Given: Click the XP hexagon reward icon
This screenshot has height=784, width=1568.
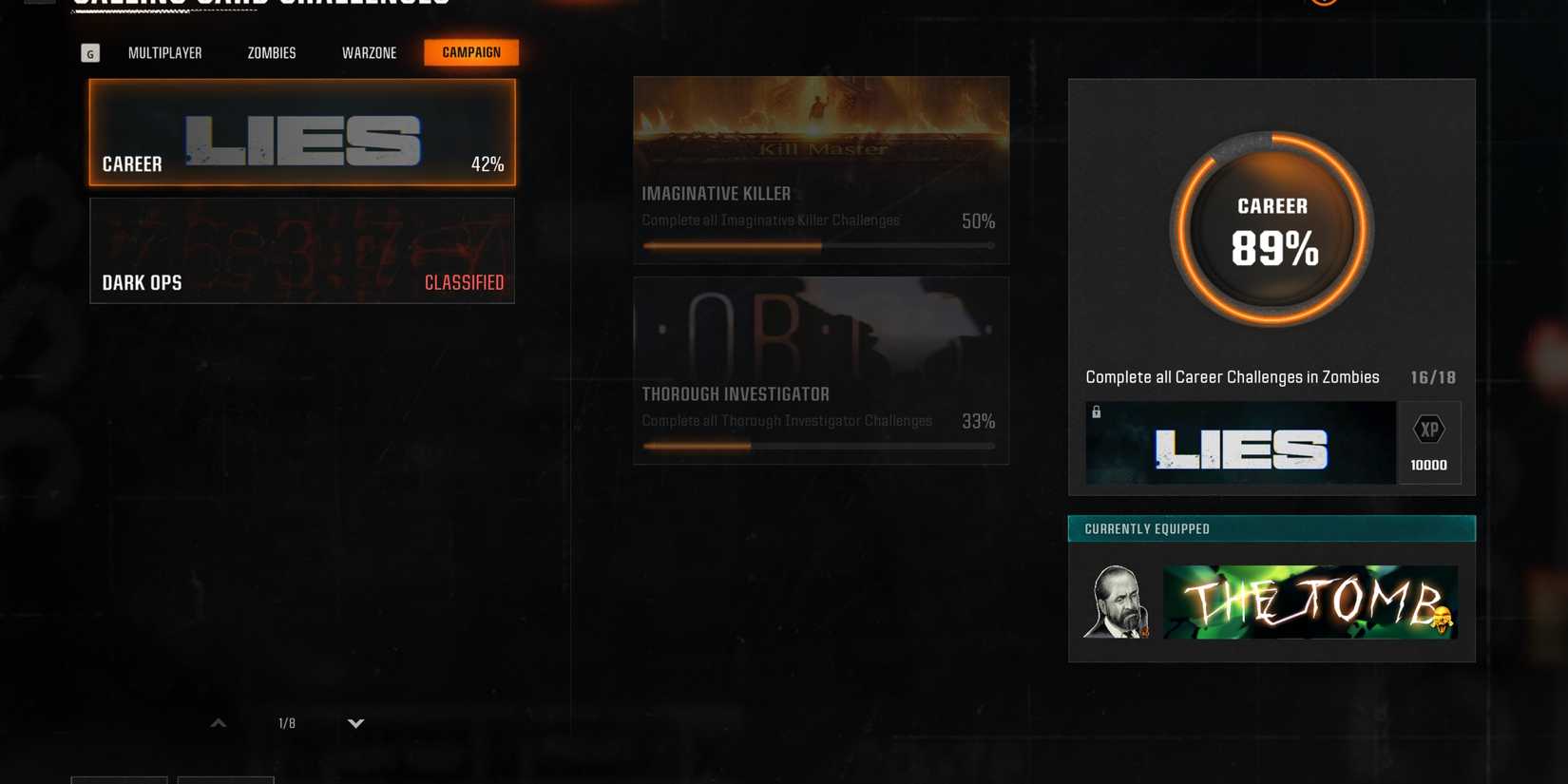Looking at the screenshot, I should (1429, 430).
